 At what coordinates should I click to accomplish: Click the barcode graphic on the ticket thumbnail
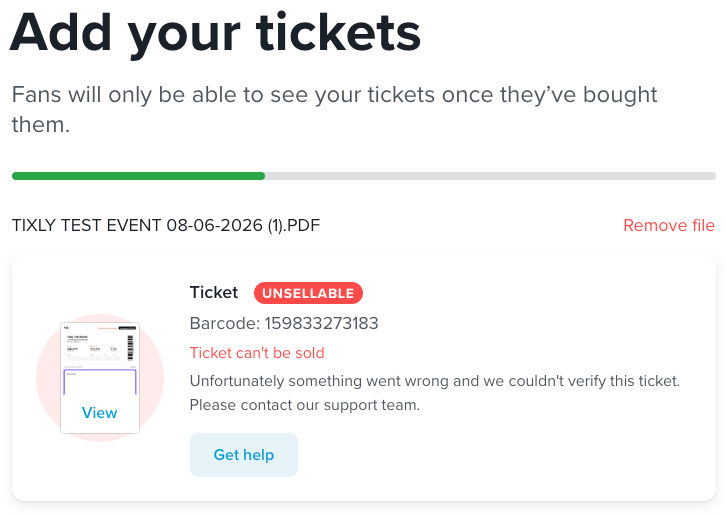130,347
